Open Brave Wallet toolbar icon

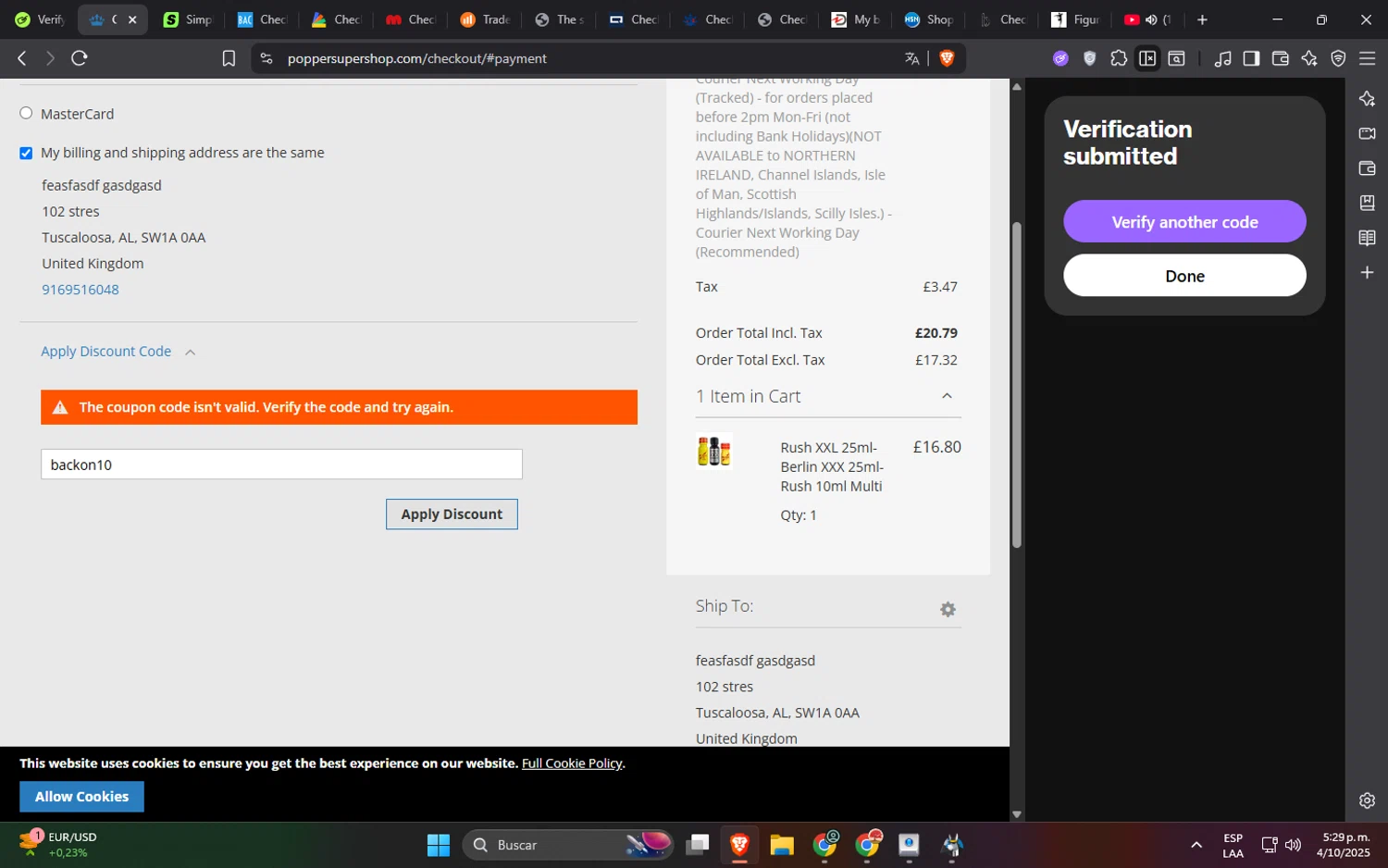(x=1281, y=58)
